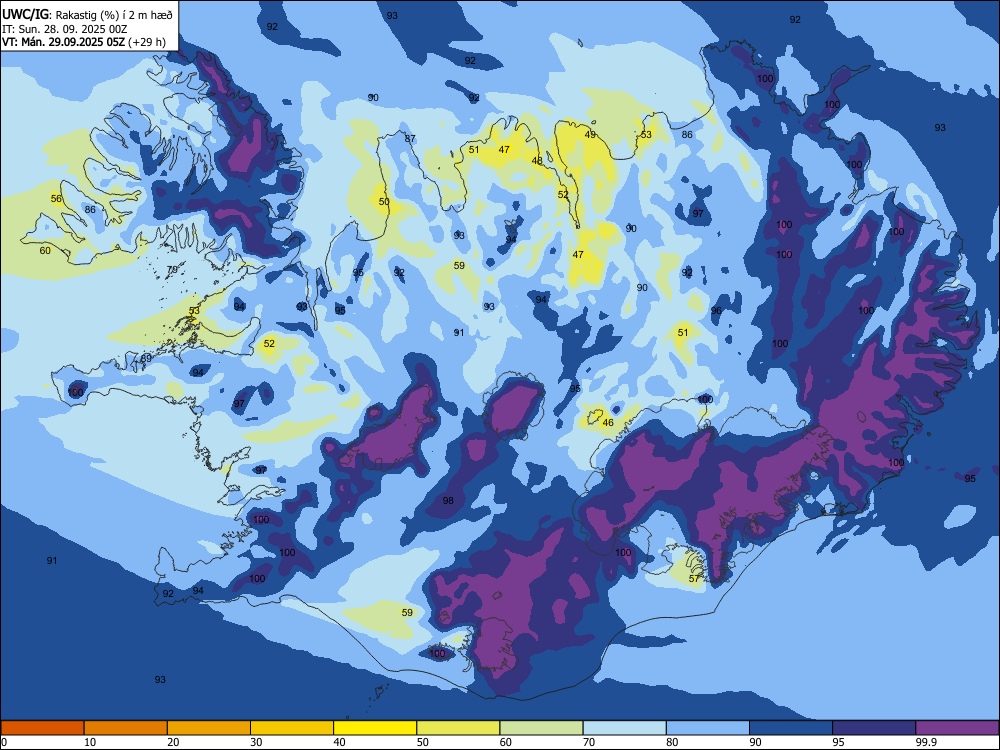Click the '46' humidity value on the map

click(608, 423)
